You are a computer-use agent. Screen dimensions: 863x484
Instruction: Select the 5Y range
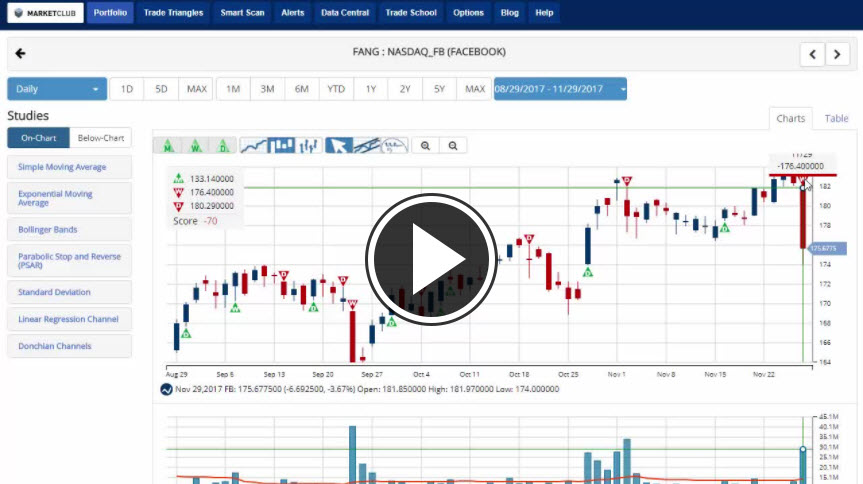pyautogui.click(x=439, y=89)
